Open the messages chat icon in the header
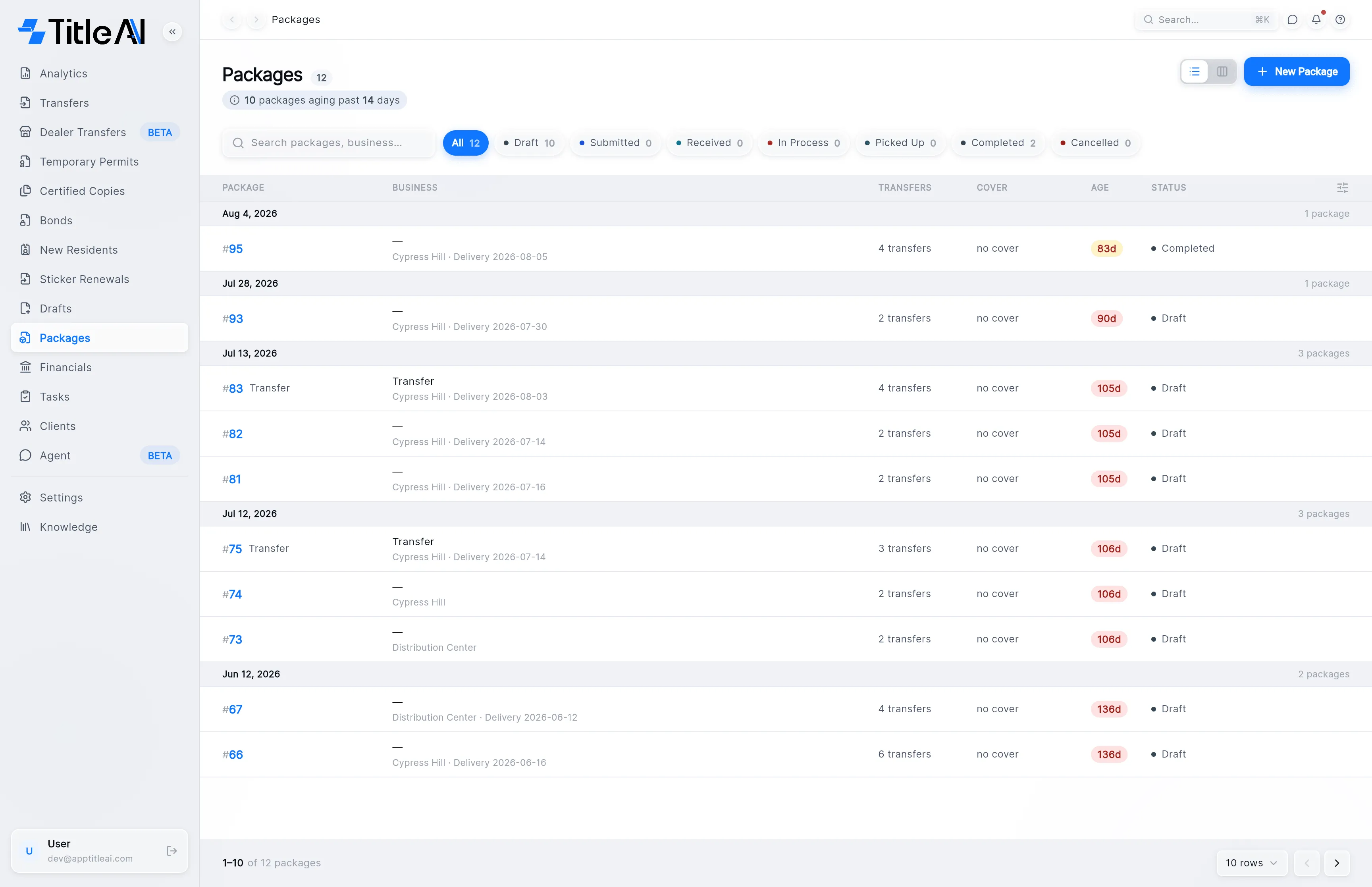1372x887 pixels. pyautogui.click(x=1293, y=19)
